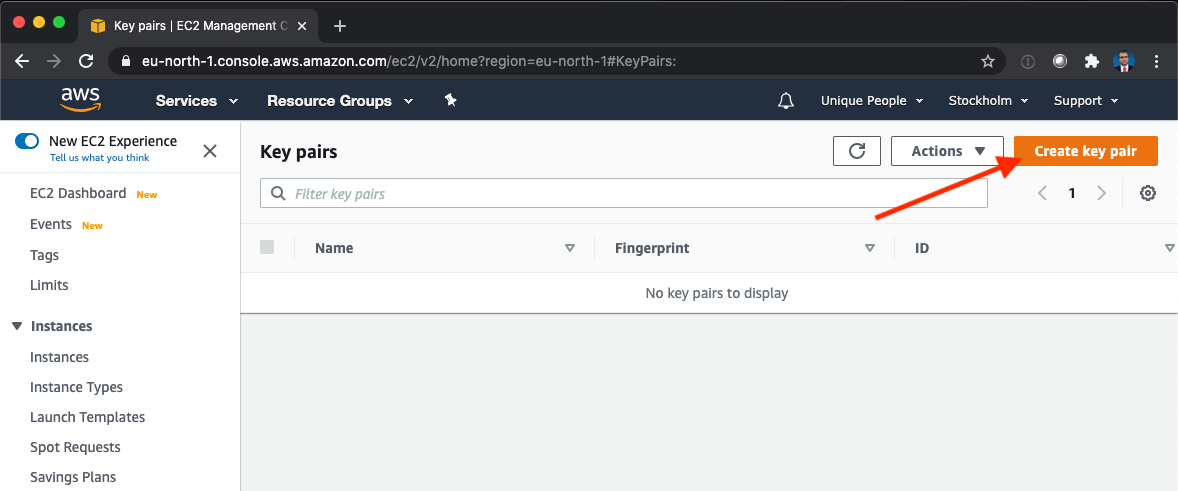Toggle the New EC2 Experience switch
Screen dimensions: 1178x491
pyautogui.click(x=27, y=141)
